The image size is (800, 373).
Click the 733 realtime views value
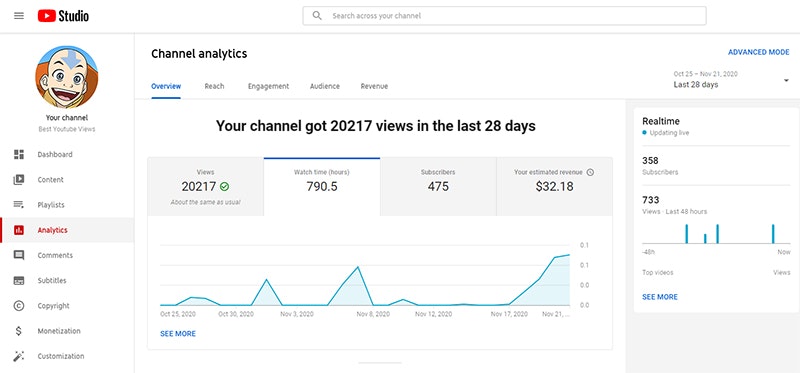click(651, 200)
